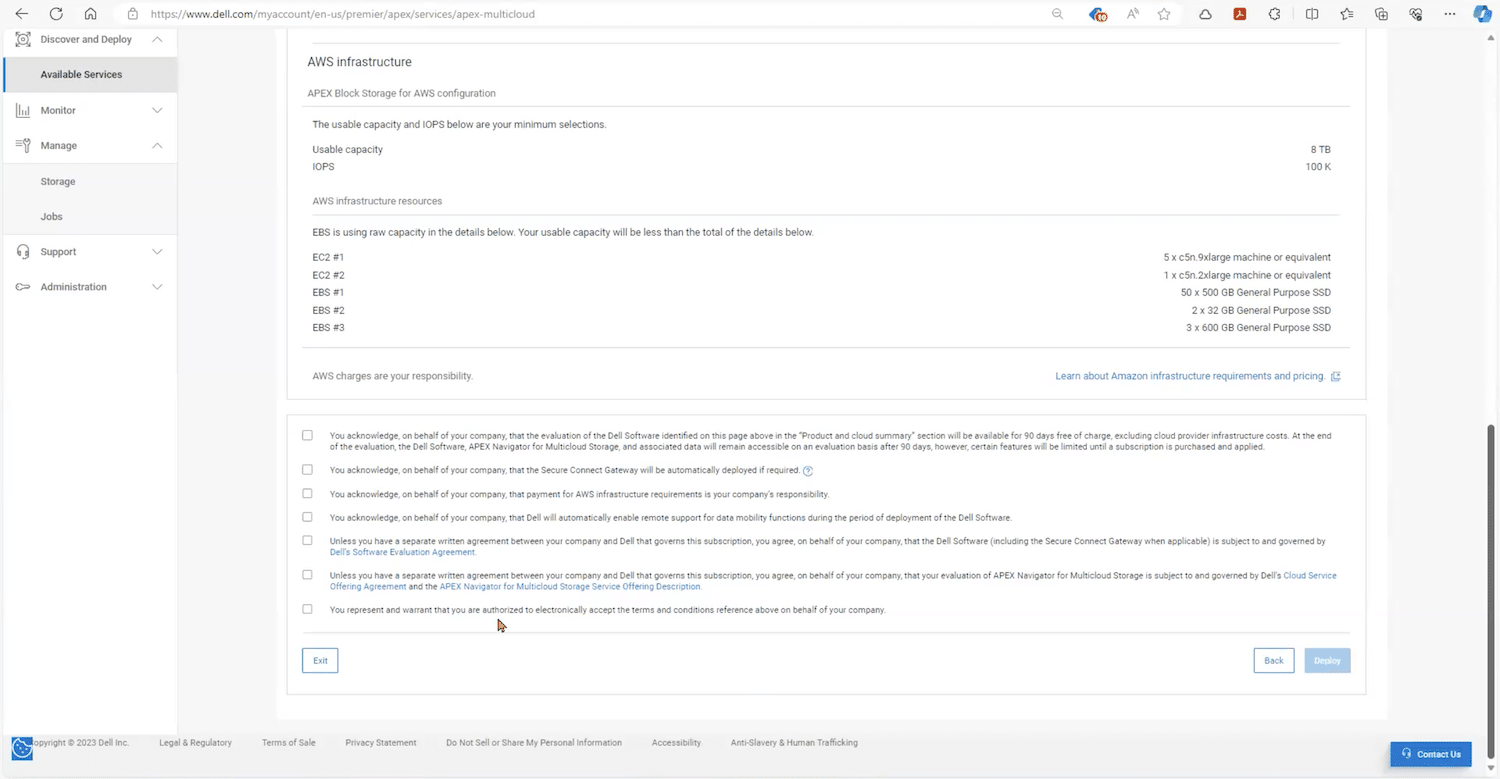Check the Software Evaluation Agreement box
The width and height of the screenshot is (1500, 779).
(x=307, y=540)
